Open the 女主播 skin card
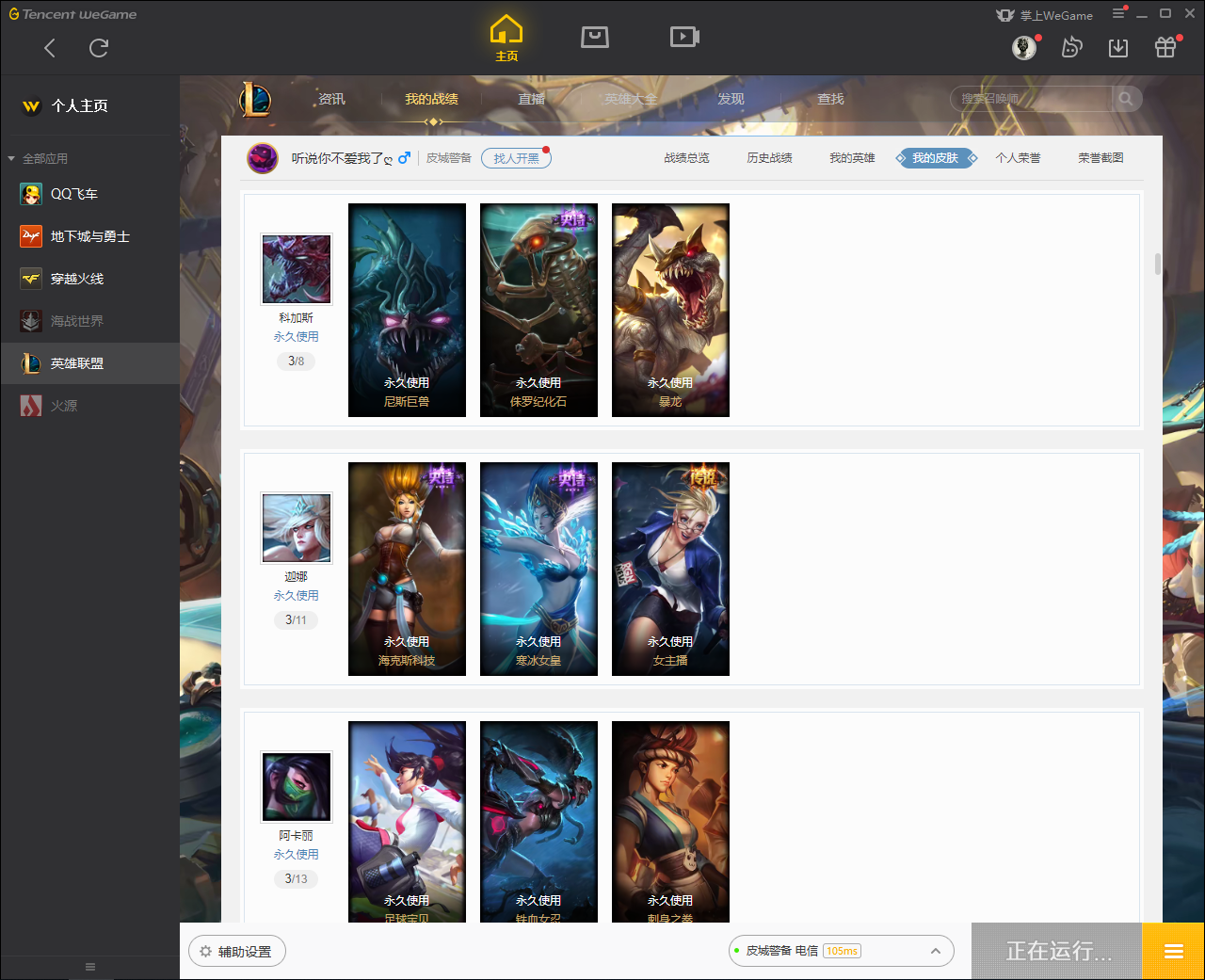The height and width of the screenshot is (980, 1205). point(670,569)
